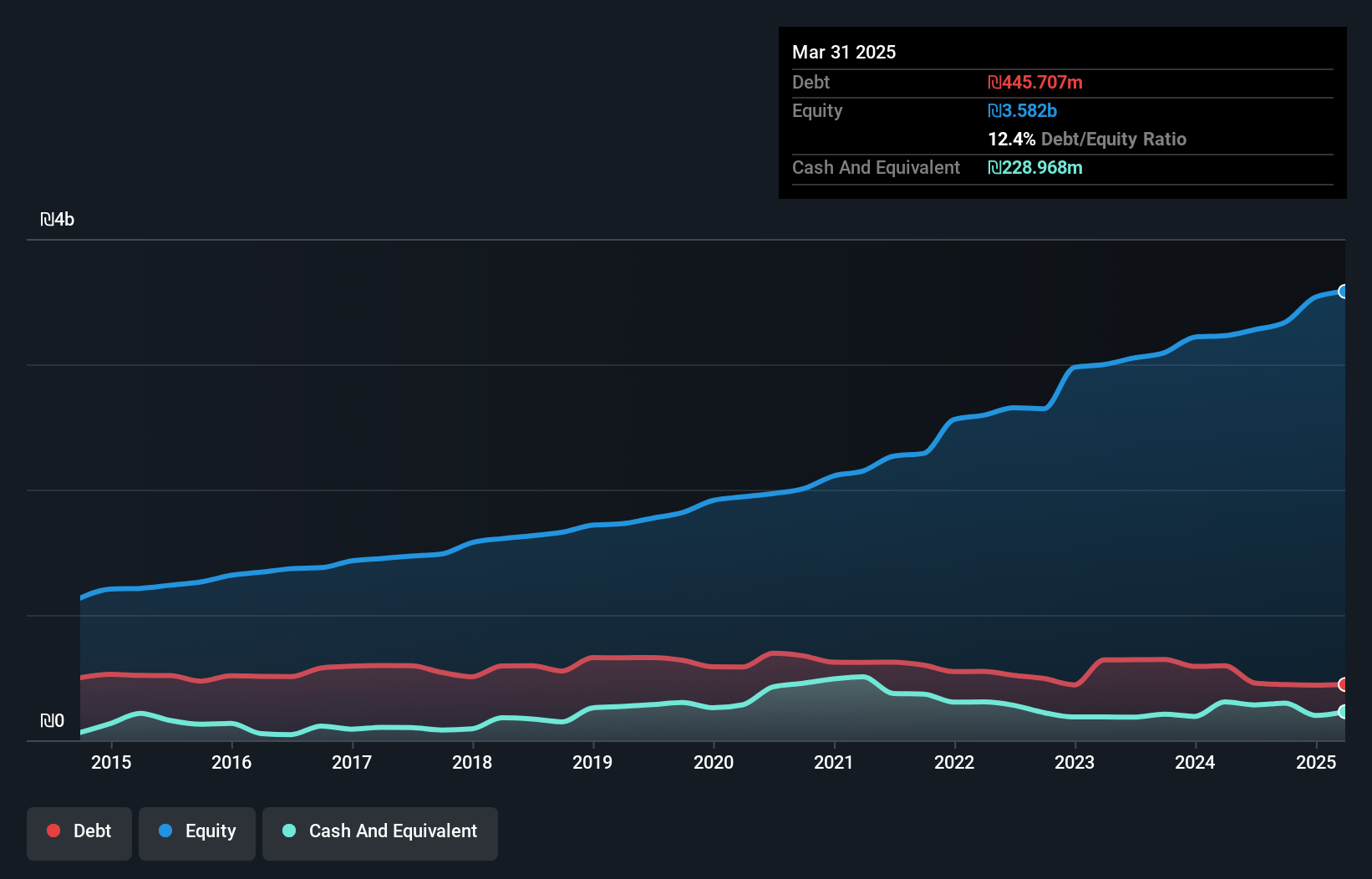Select the red Debt endpoint marker on chart

pyautogui.click(x=1344, y=684)
